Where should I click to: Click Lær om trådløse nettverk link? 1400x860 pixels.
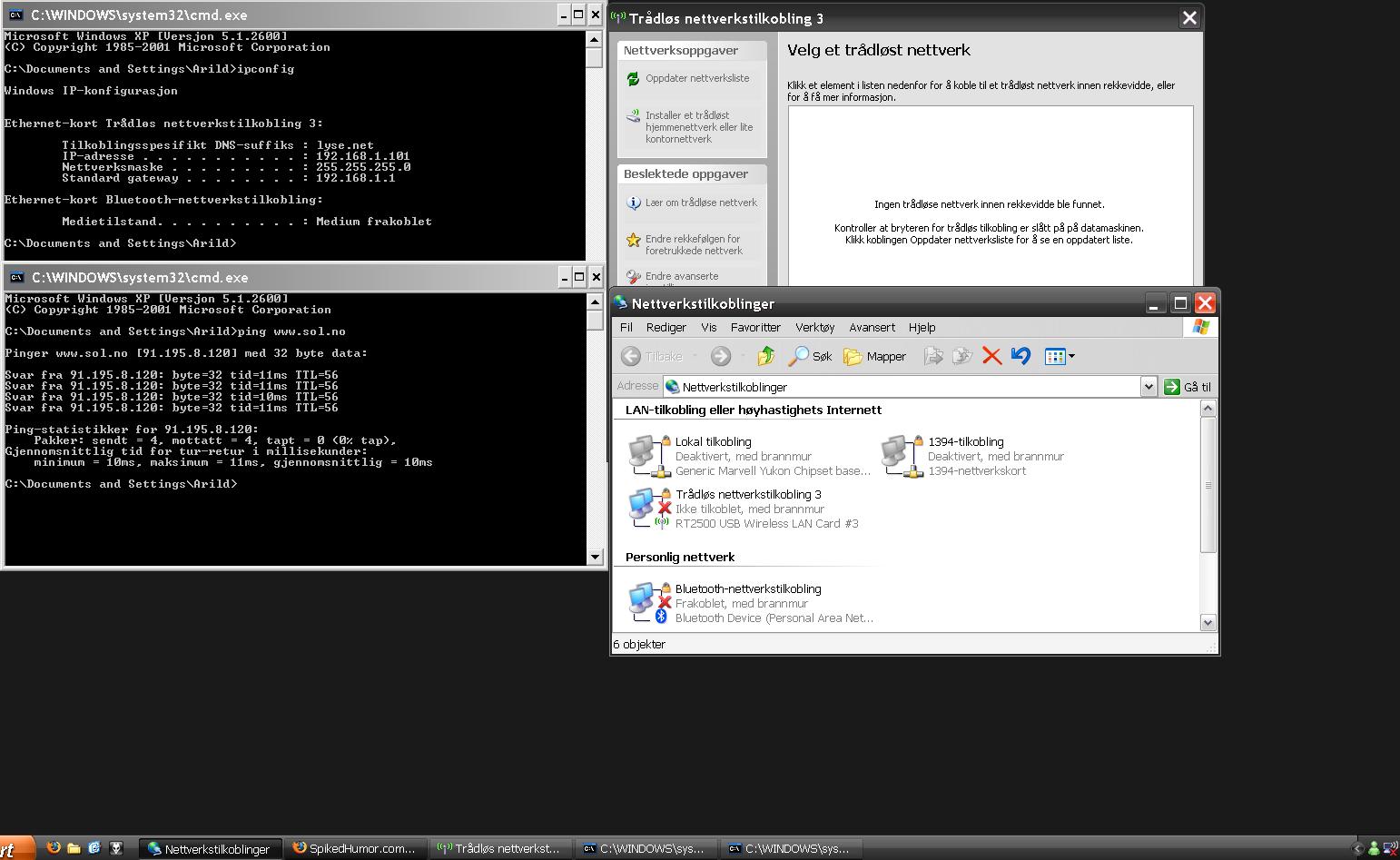pyautogui.click(x=701, y=203)
